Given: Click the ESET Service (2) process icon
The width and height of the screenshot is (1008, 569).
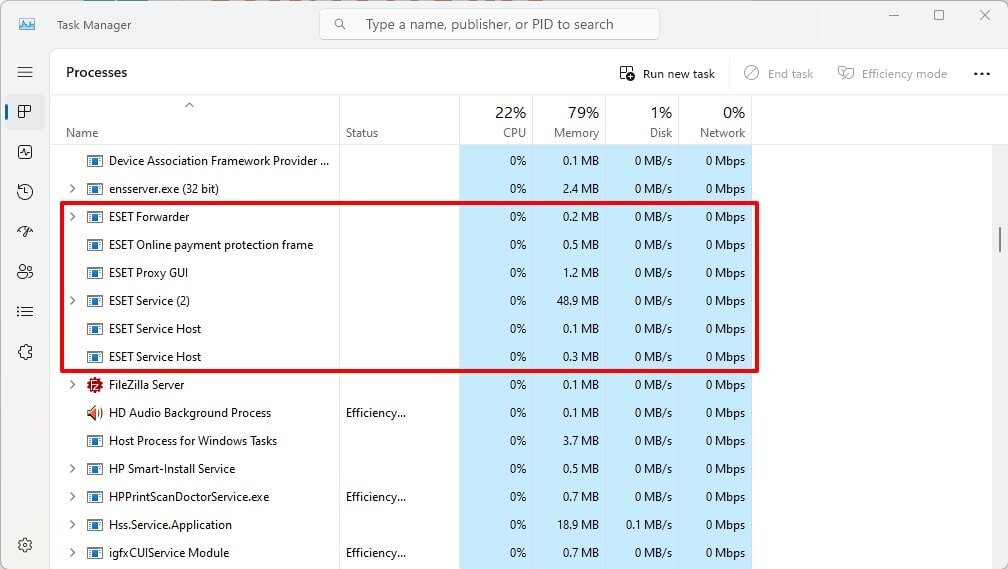Looking at the screenshot, I should [94, 301].
